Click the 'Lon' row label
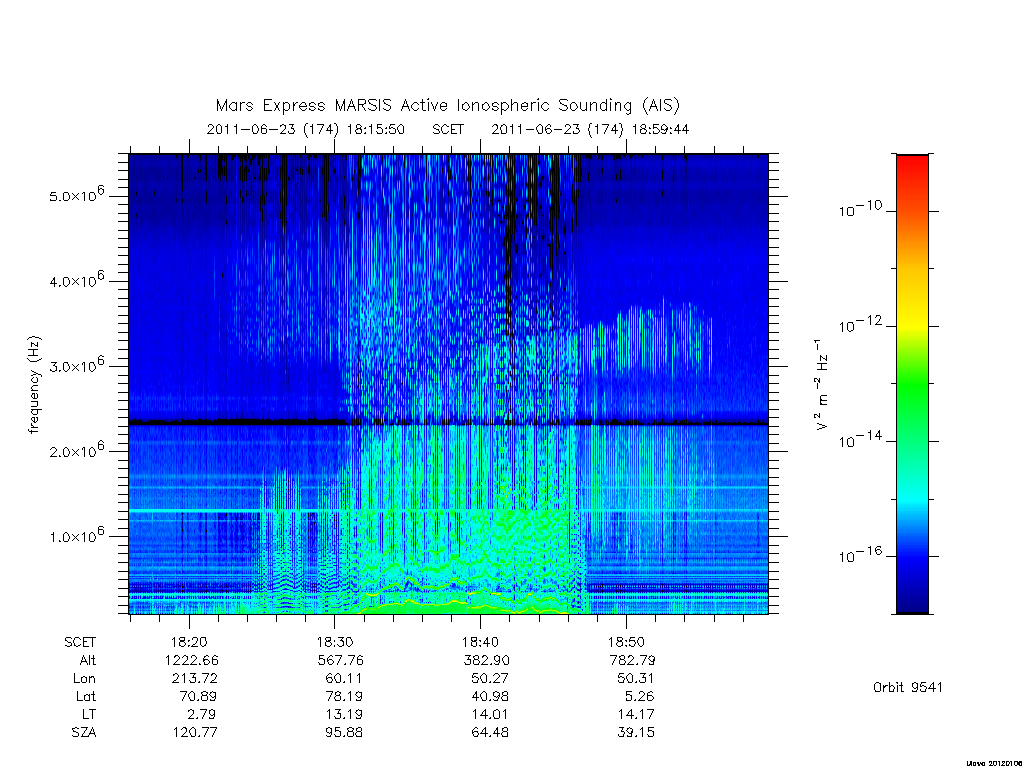The width and height of the screenshot is (1024, 768). click(x=84, y=679)
